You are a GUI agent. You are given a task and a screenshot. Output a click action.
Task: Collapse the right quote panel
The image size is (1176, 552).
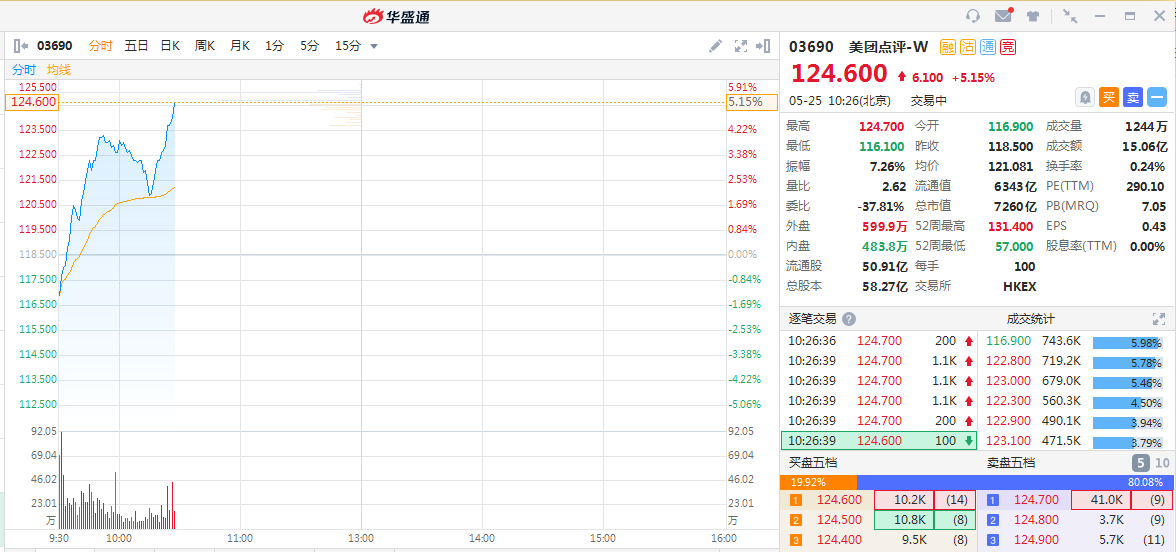pyautogui.click(x=765, y=46)
